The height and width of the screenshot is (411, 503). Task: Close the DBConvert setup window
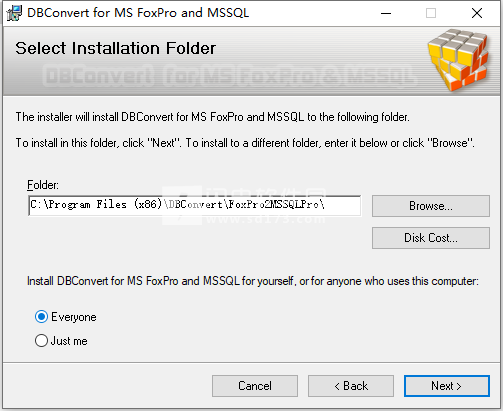[x=477, y=13]
